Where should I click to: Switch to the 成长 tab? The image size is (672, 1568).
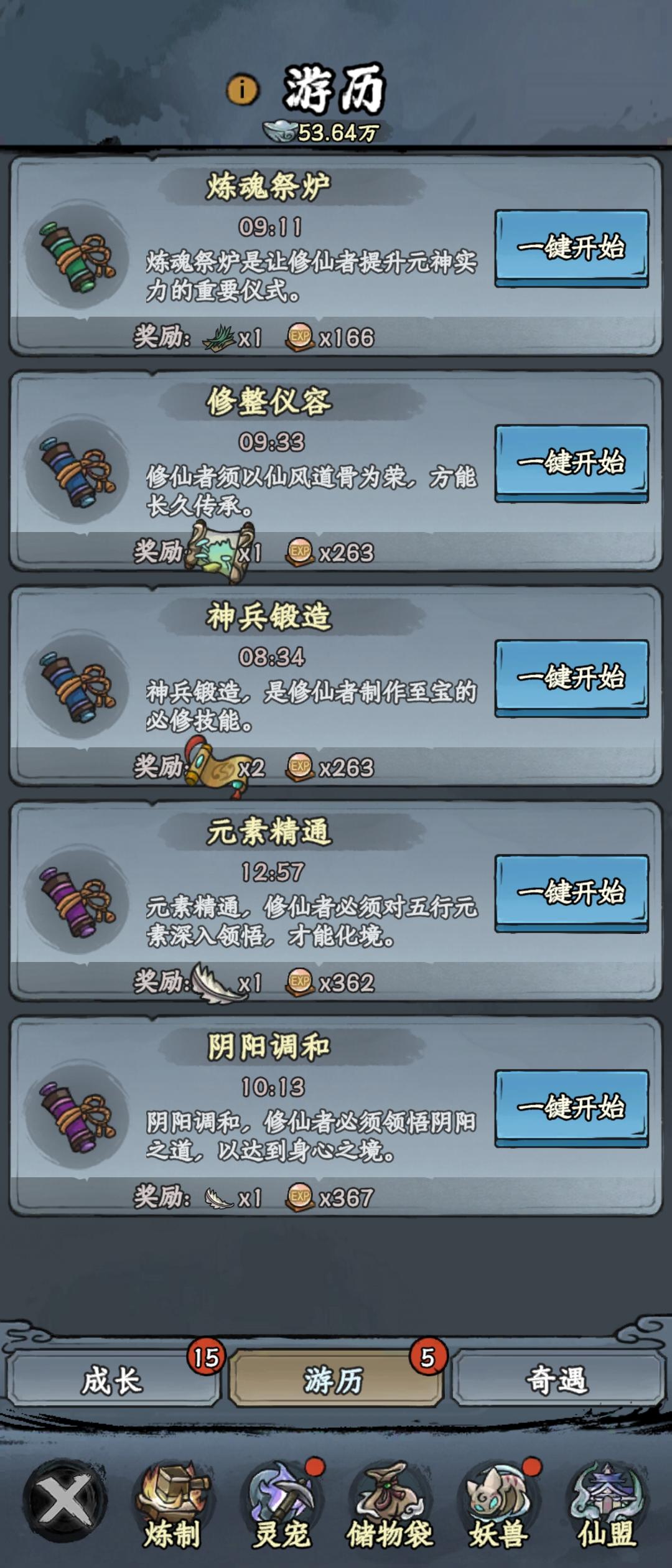pos(113,1379)
